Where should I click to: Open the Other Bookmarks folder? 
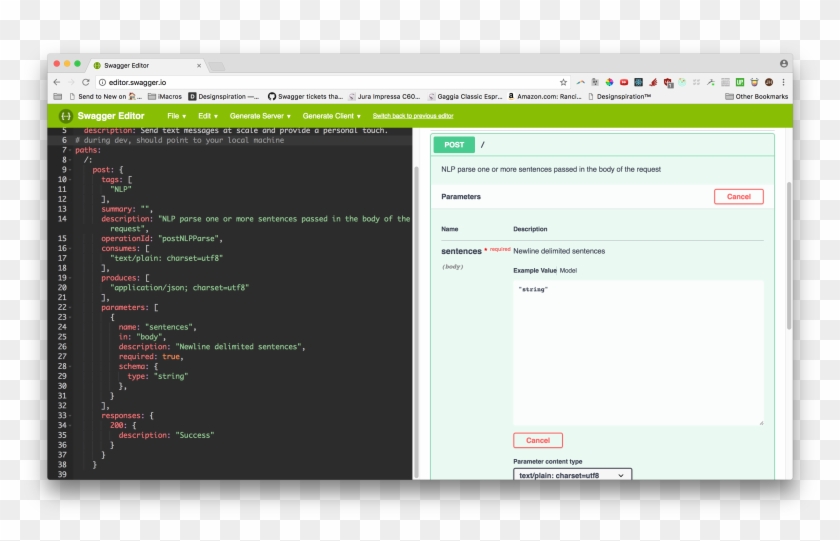(x=756, y=97)
